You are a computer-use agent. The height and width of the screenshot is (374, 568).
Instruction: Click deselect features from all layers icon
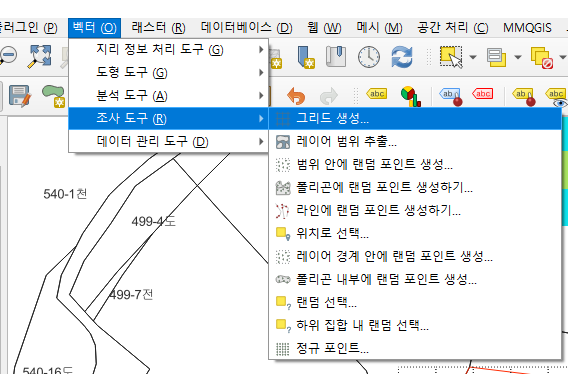(542, 57)
